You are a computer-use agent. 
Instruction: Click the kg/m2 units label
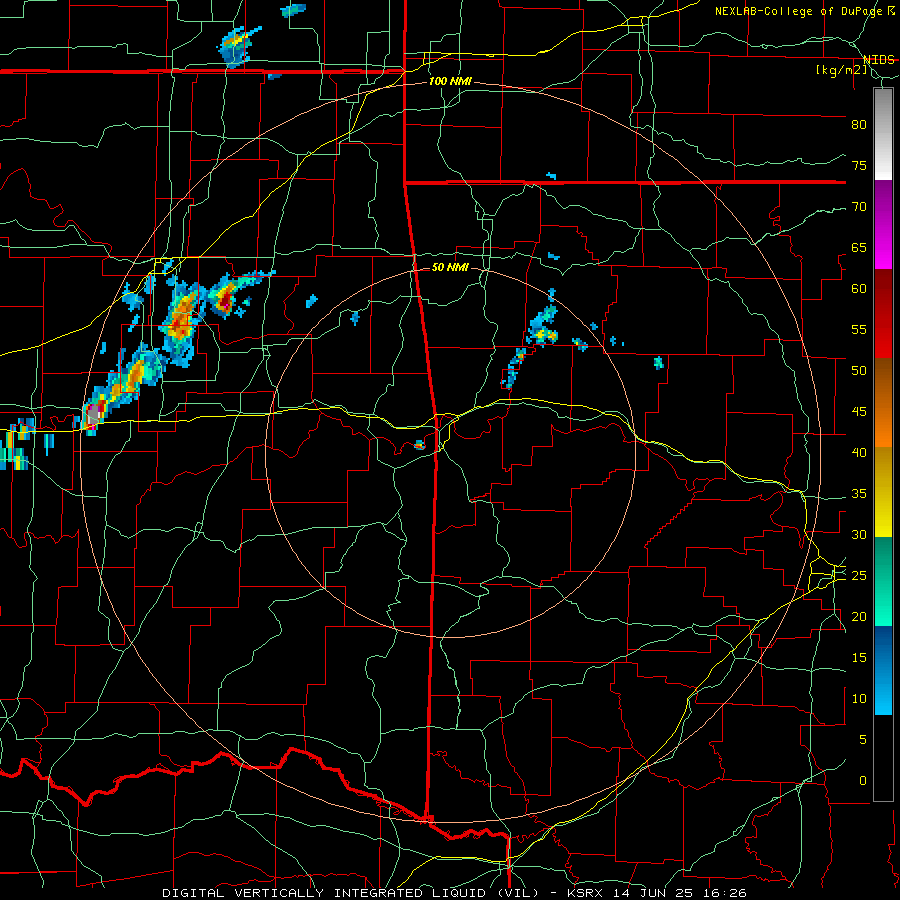tap(841, 70)
